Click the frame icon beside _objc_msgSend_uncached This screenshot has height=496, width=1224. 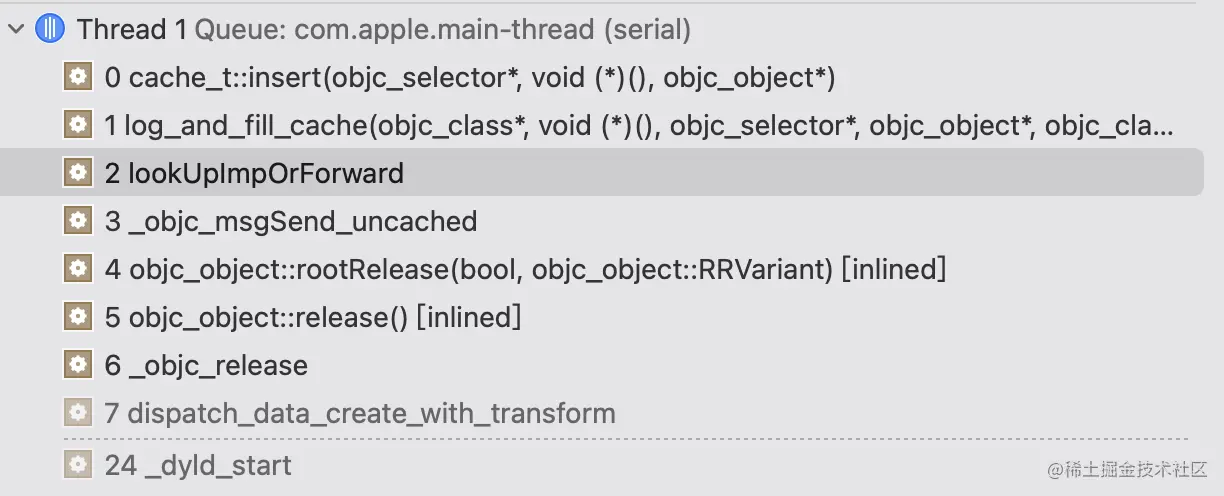[x=77, y=221]
